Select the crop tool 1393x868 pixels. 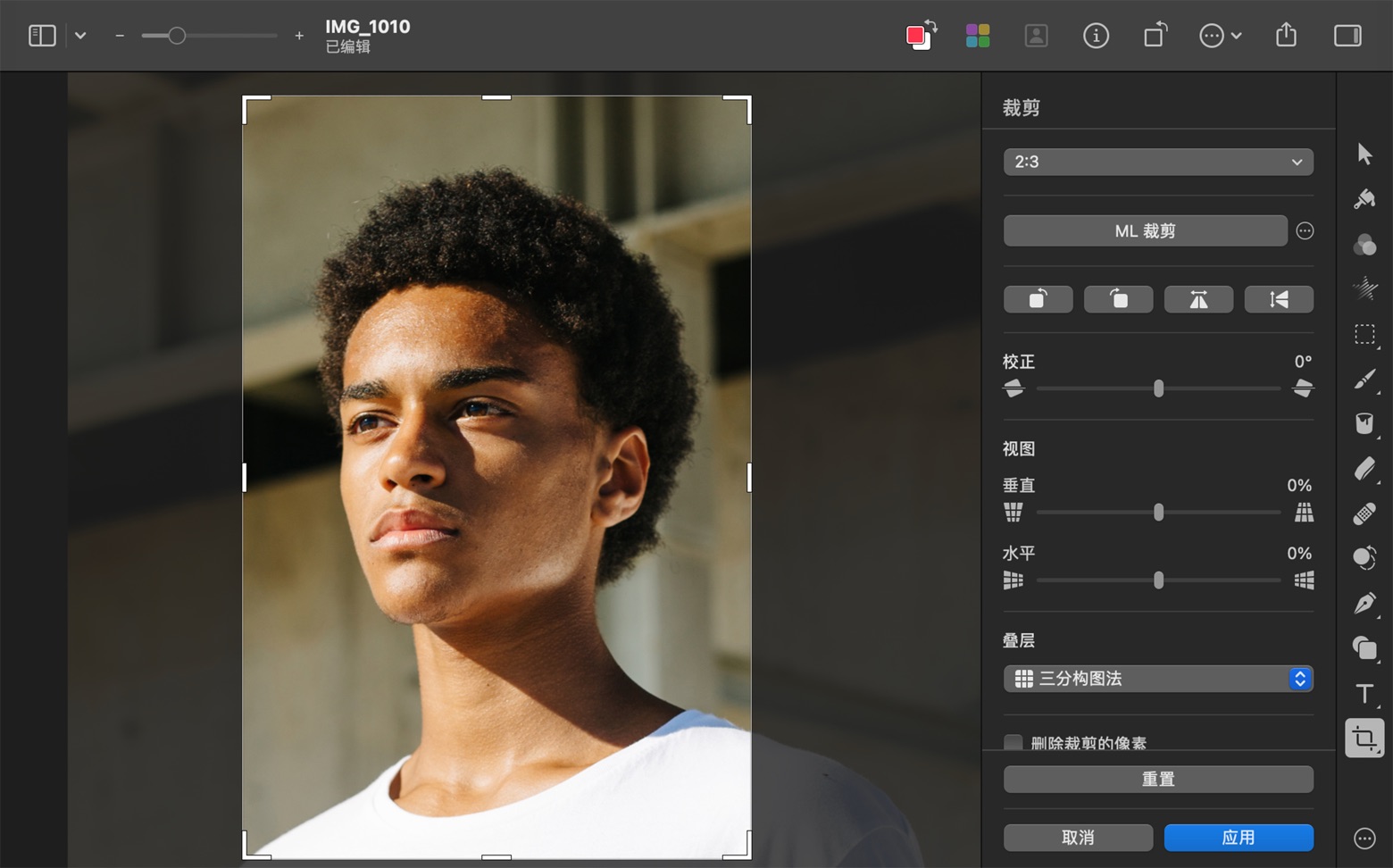click(1364, 739)
